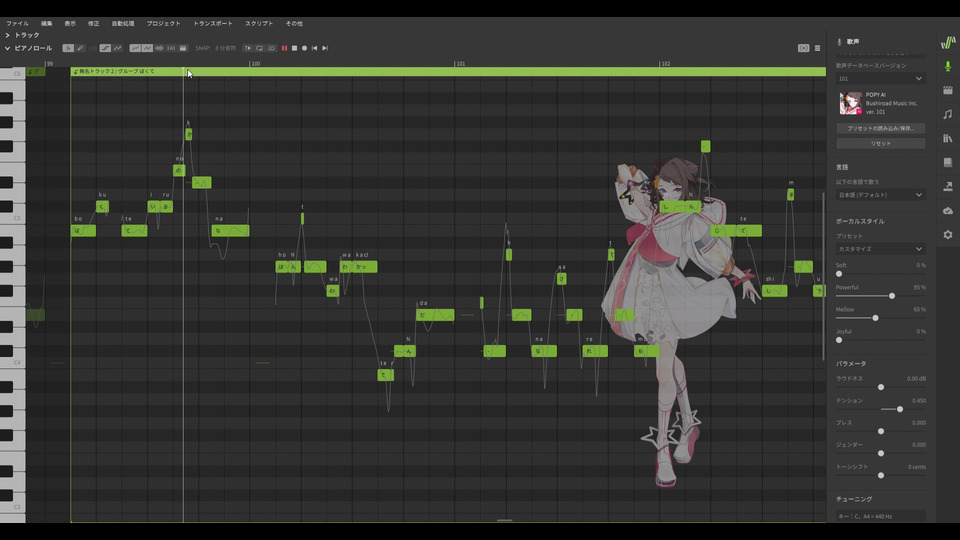Open the note properties music icon
960x540 pixels.
pyautogui.click(x=948, y=114)
